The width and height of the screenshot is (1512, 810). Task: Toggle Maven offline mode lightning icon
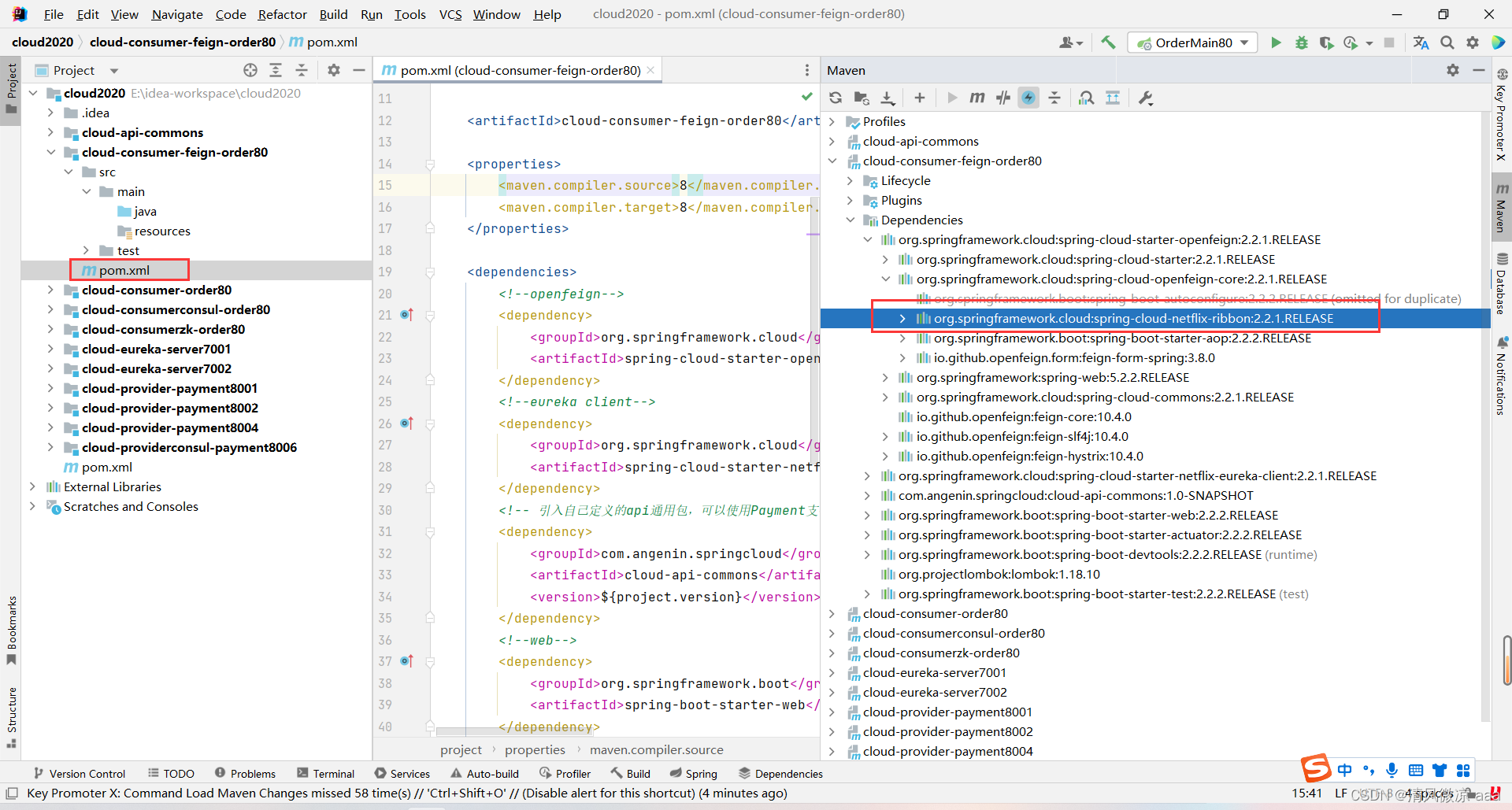[1028, 98]
